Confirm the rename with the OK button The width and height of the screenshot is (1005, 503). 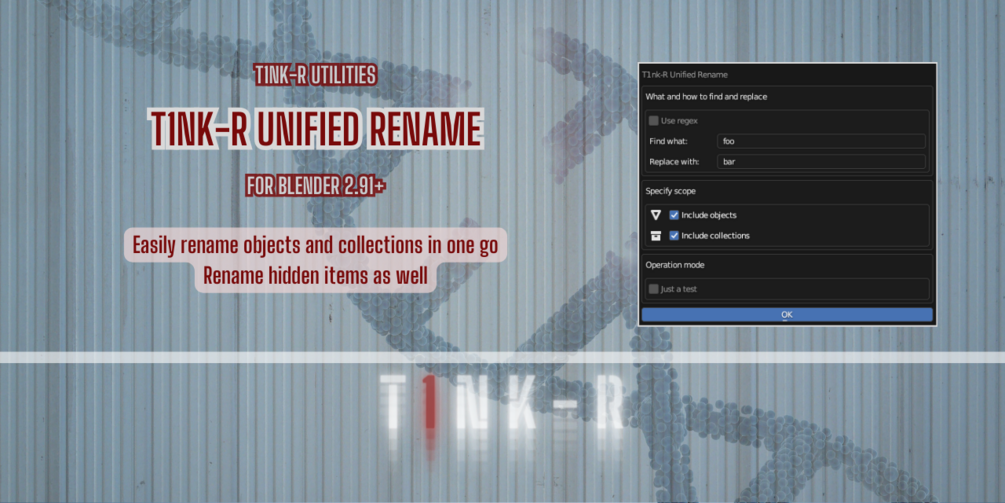(x=787, y=315)
